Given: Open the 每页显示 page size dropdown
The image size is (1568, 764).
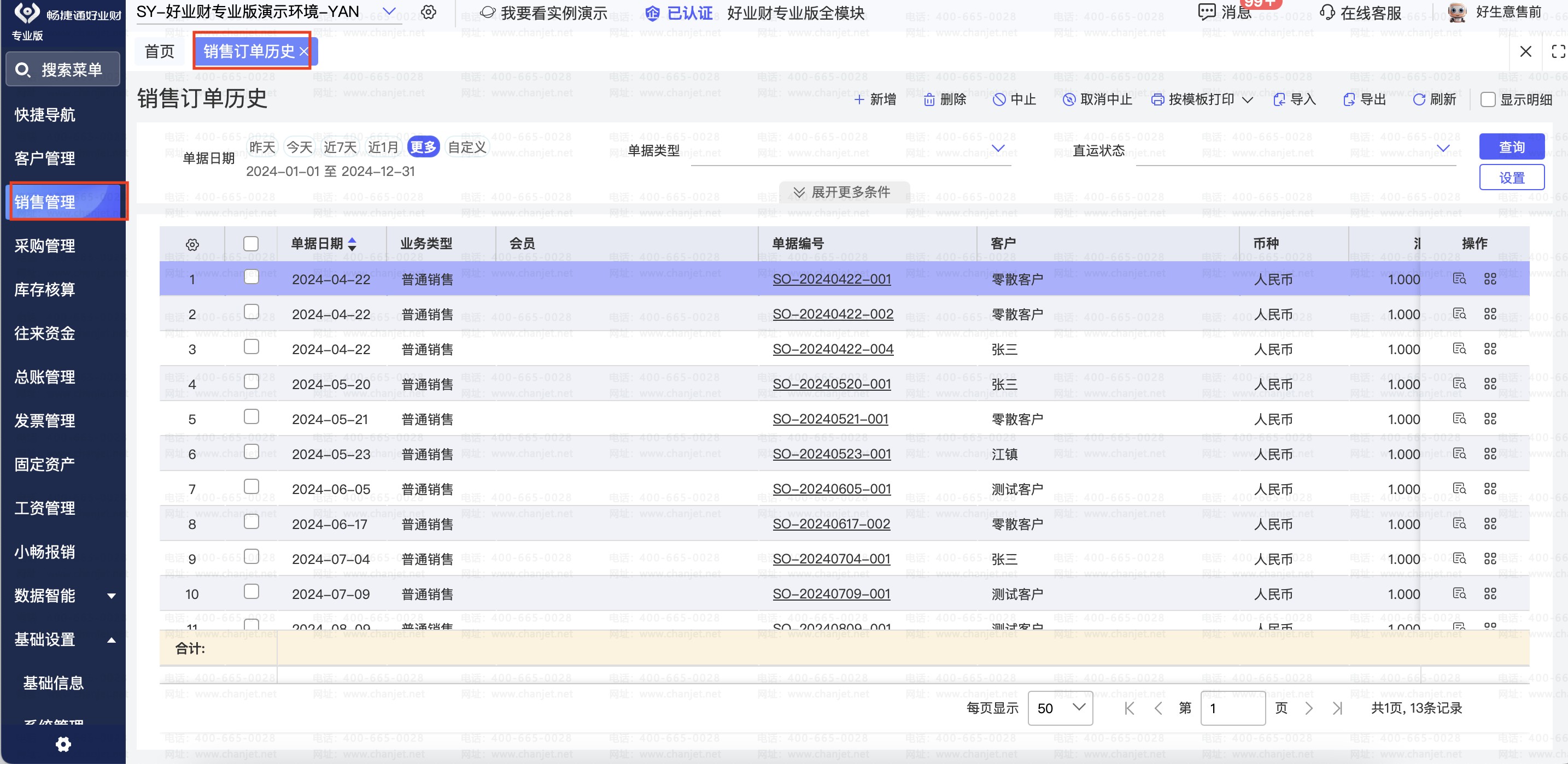Looking at the screenshot, I should click(1060, 708).
